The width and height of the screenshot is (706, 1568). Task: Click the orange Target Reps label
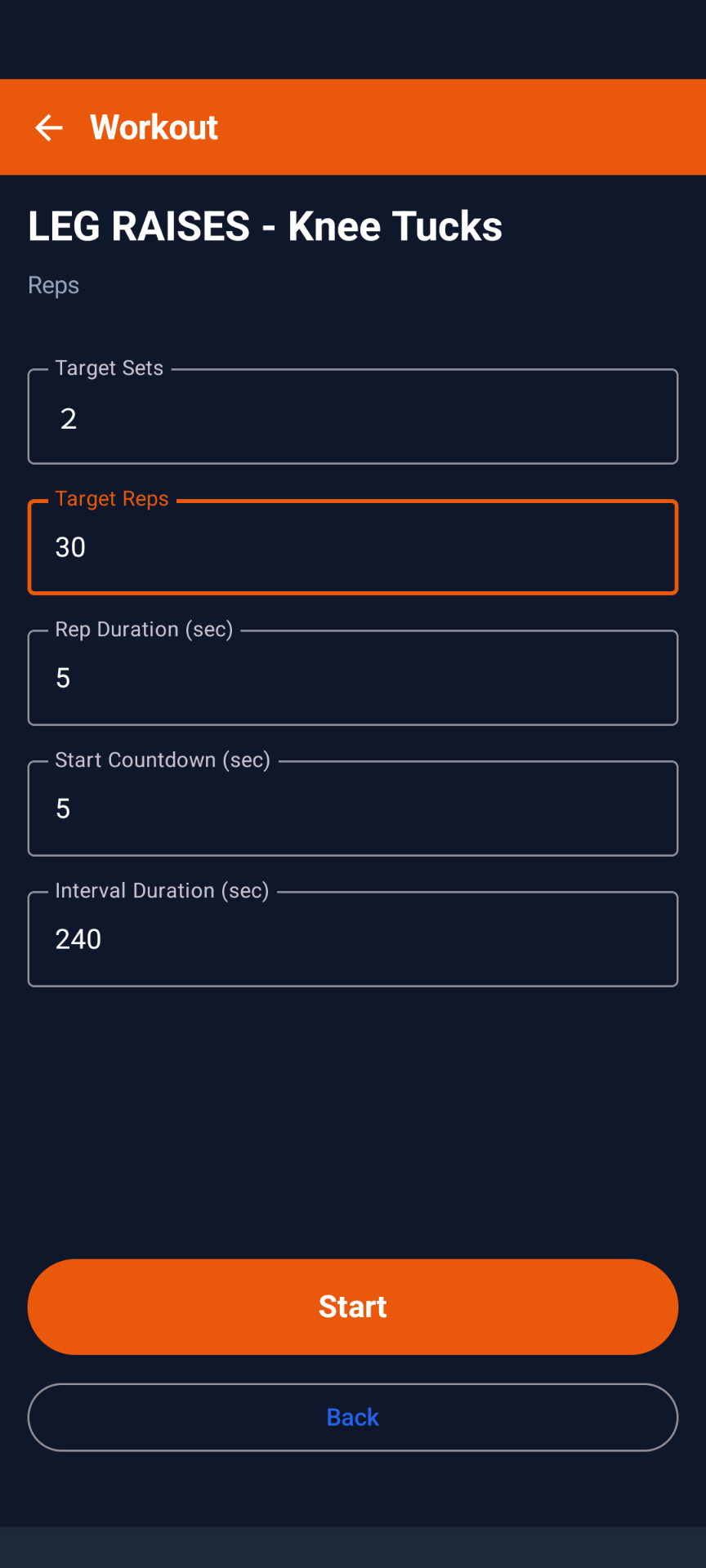[112, 499]
